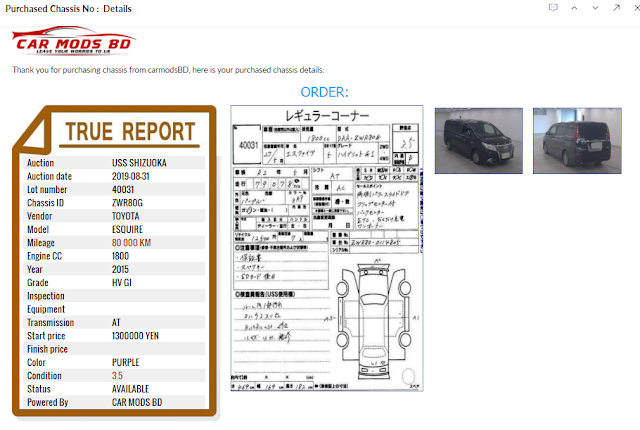The width and height of the screenshot is (640, 430).
Task: Click the ORDER: heading
Action: [324, 92]
